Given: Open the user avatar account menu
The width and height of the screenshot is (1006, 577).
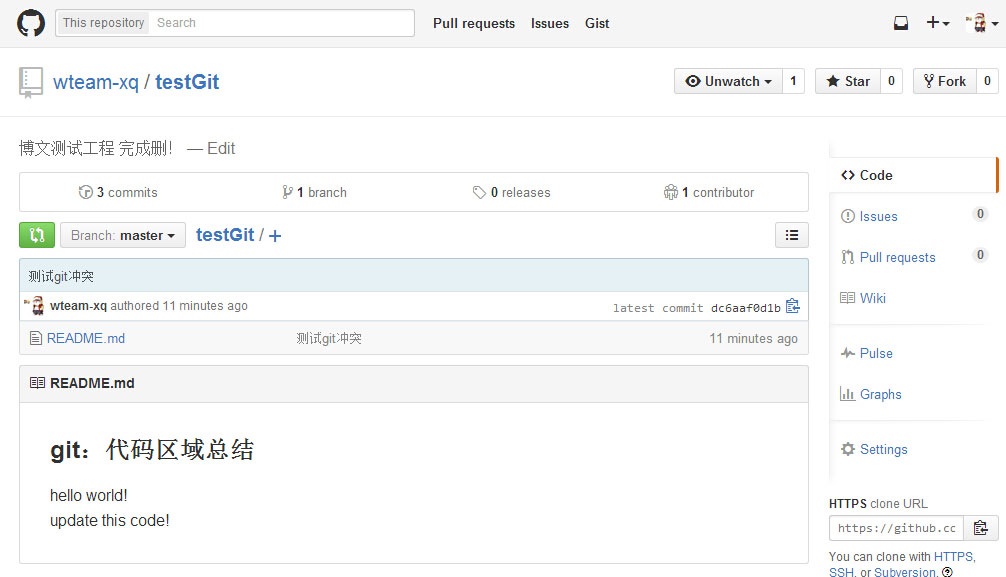Looking at the screenshot, I should pyautogui.click(x=982, y=23).
